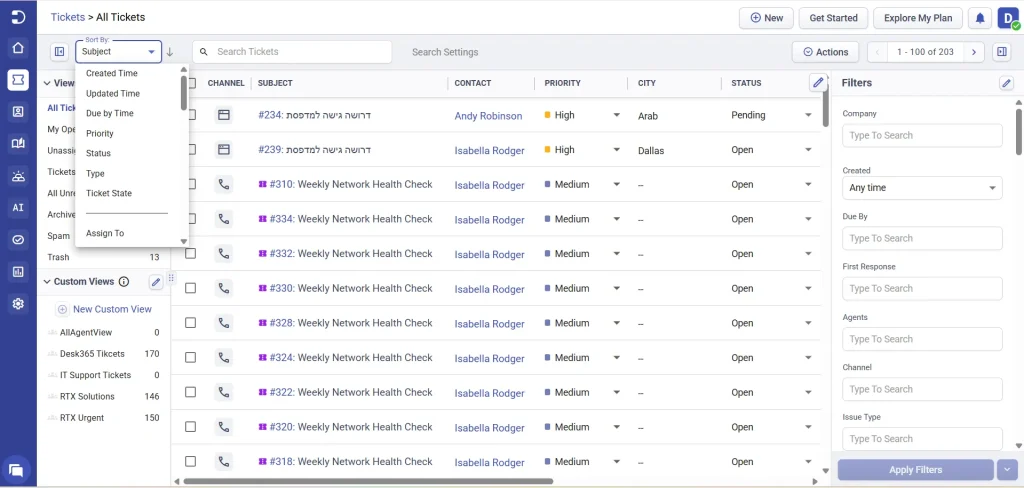
Task: Click the Apply Filters button
Action: pyautogui.click(x=916, y=470)
